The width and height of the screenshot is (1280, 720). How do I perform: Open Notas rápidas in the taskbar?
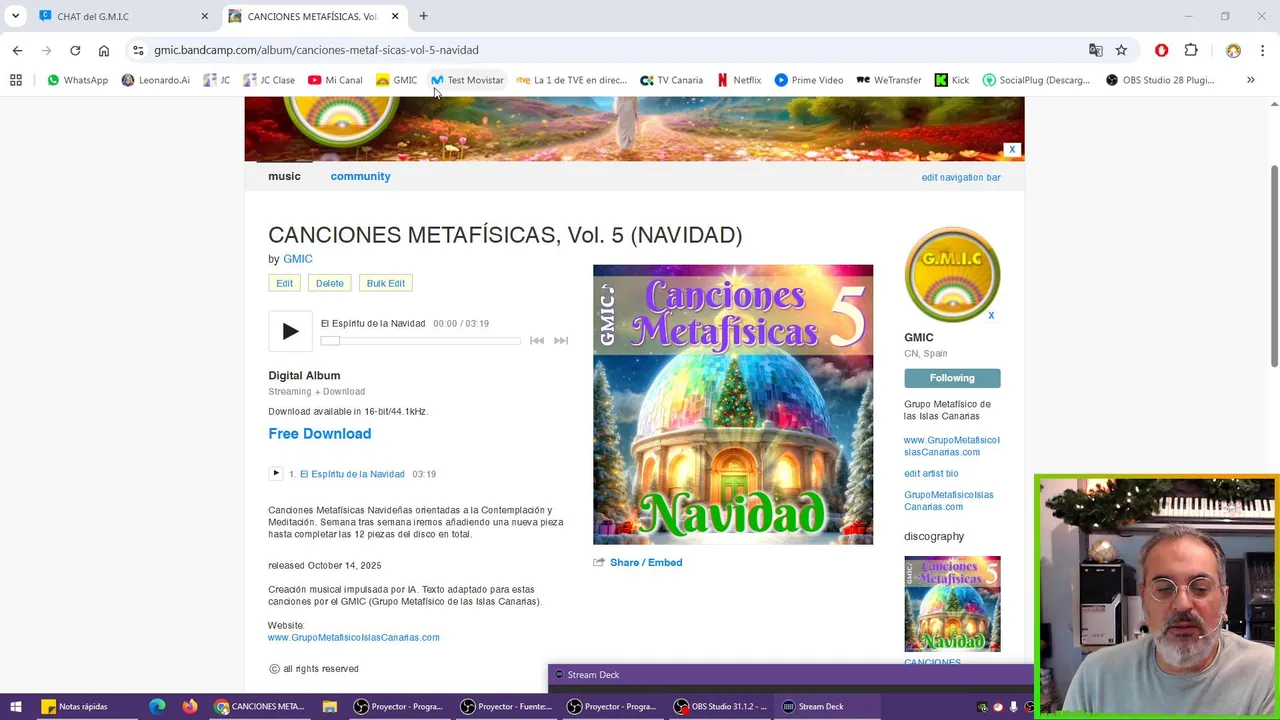[x=75, y=706]
